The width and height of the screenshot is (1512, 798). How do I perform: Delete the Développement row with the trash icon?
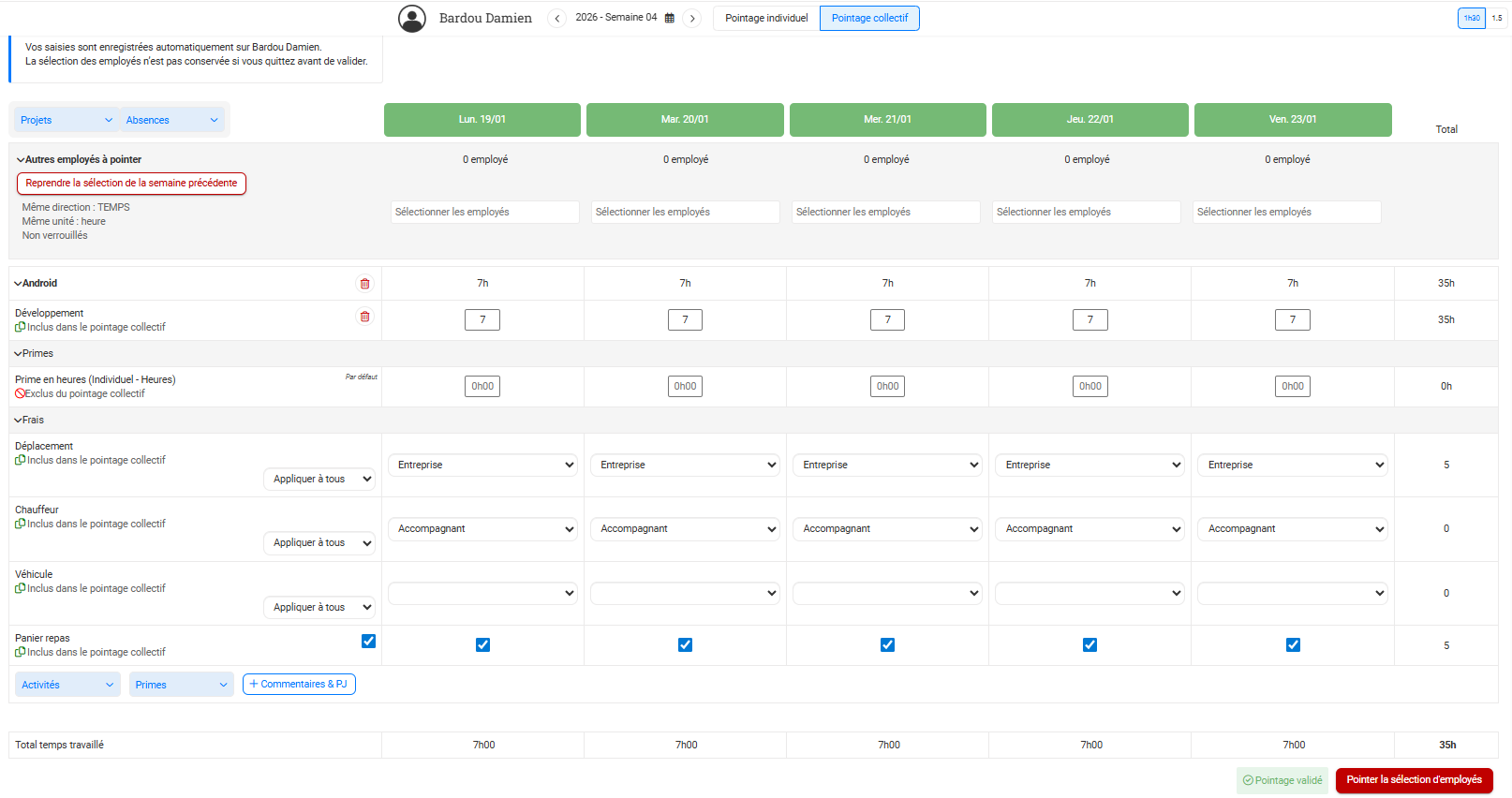click(365, 317)
